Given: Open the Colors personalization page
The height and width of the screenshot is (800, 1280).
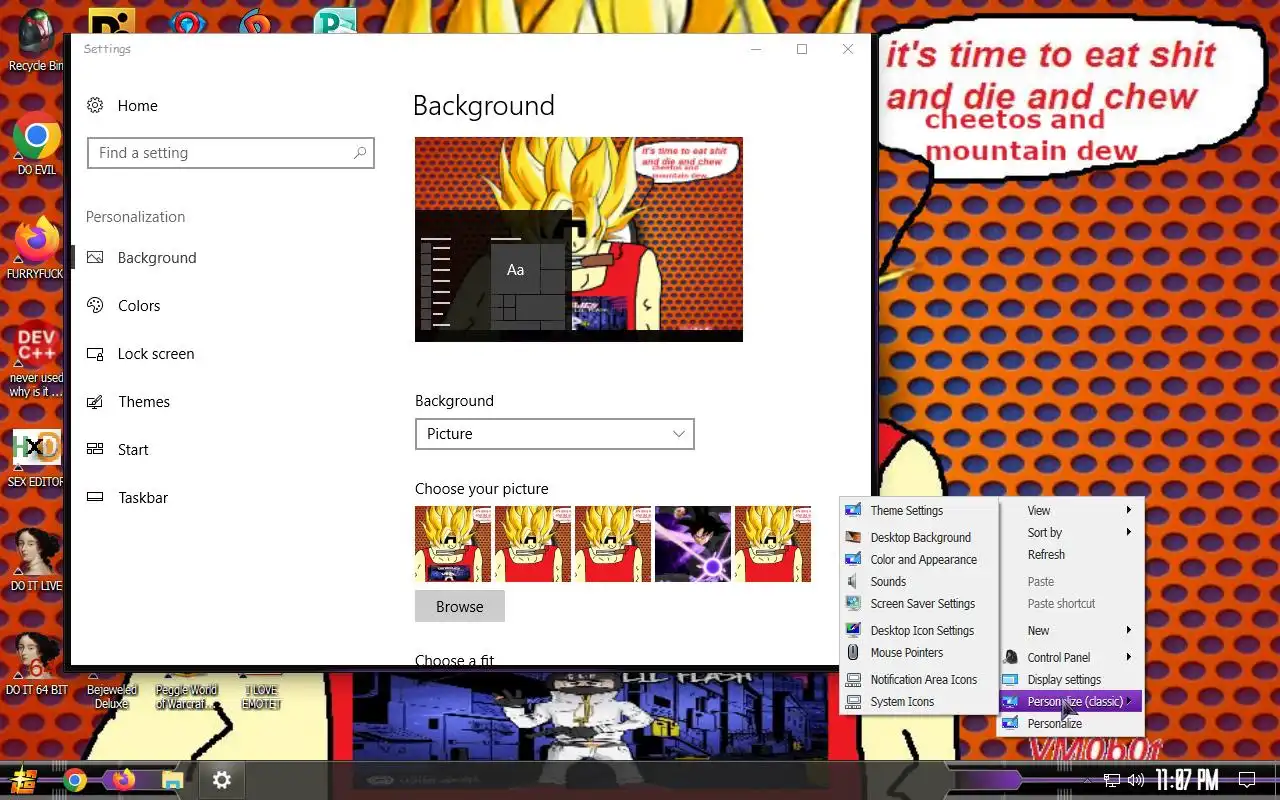Looking at the screenshot, I should pyautogui.click(x=139, y=306).
